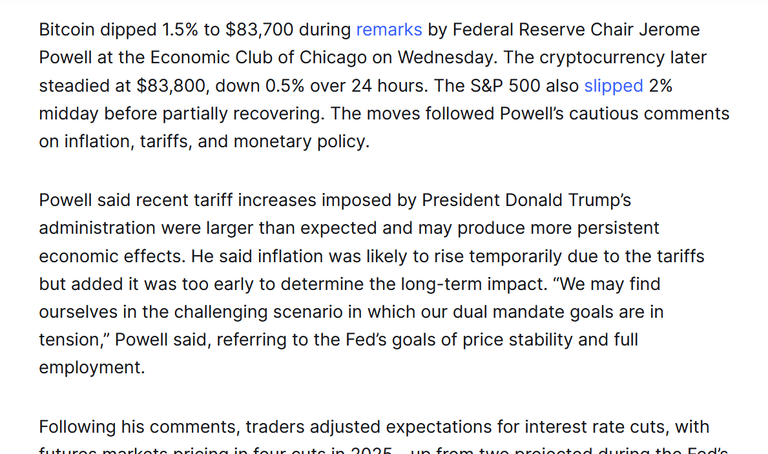
Task: Click the name 'Jerome' in the first line
Action: coord(670,30)
